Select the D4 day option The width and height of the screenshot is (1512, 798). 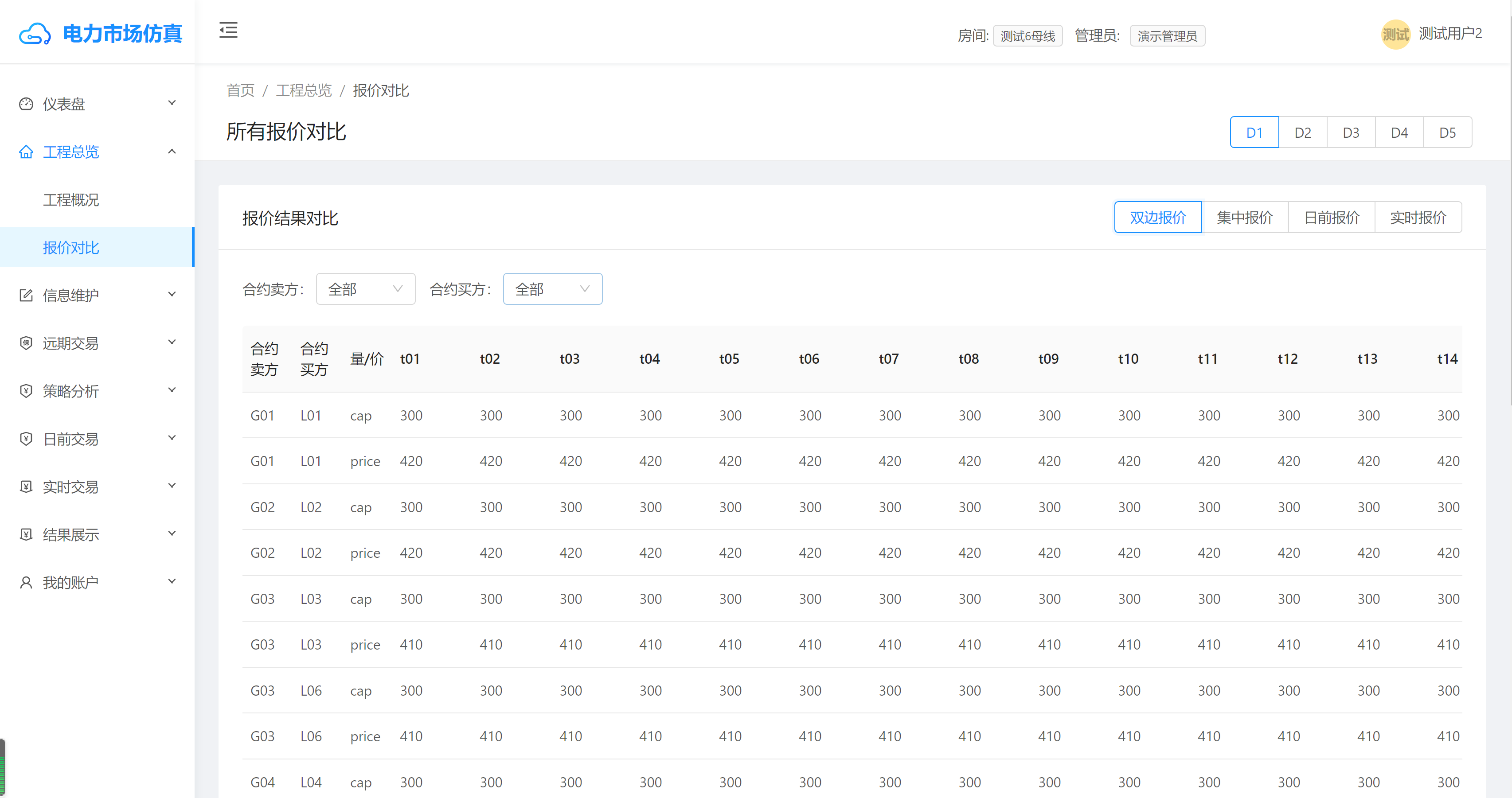pos(1399,132)
